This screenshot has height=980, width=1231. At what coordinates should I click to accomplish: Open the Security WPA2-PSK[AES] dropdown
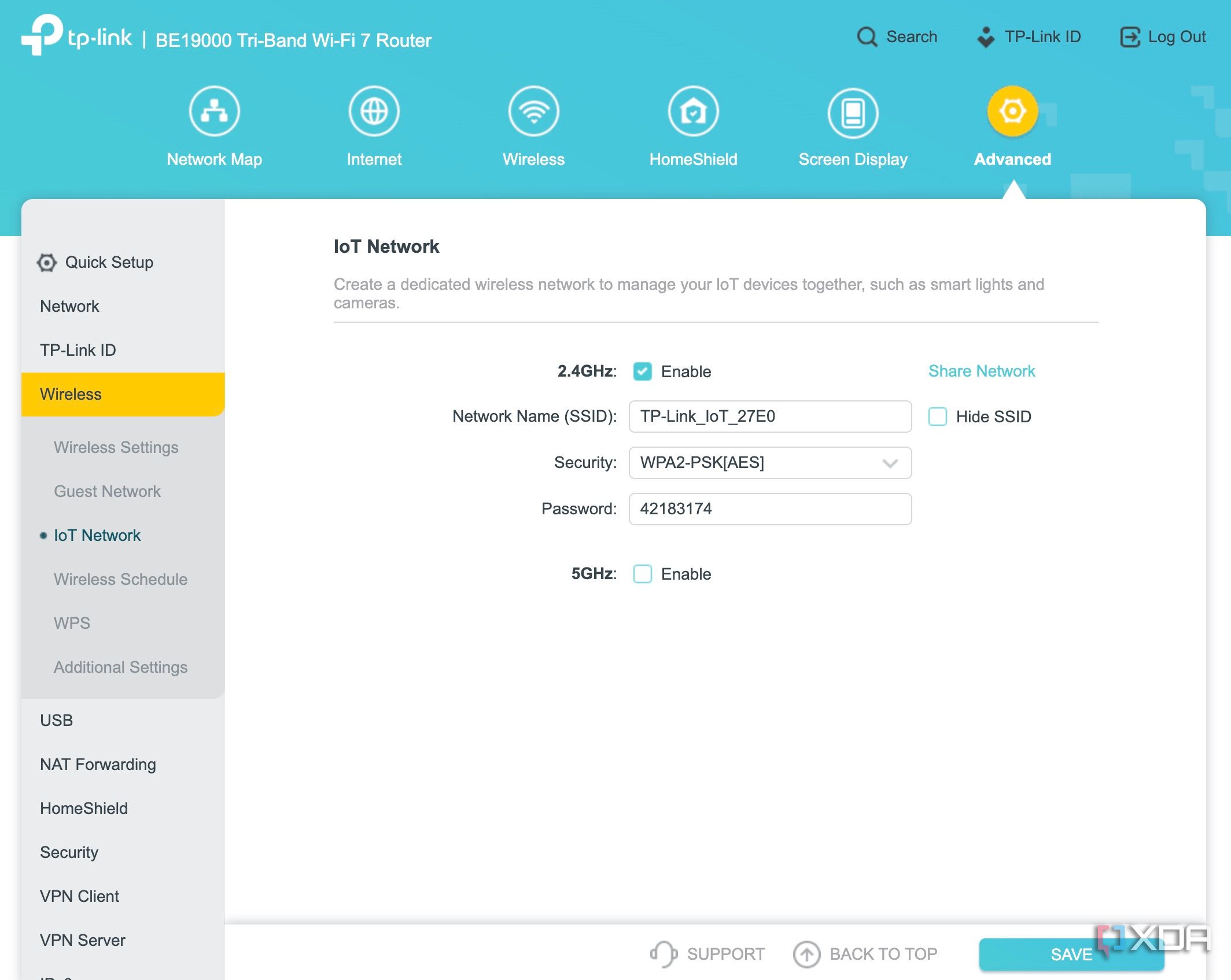point(770,463)
